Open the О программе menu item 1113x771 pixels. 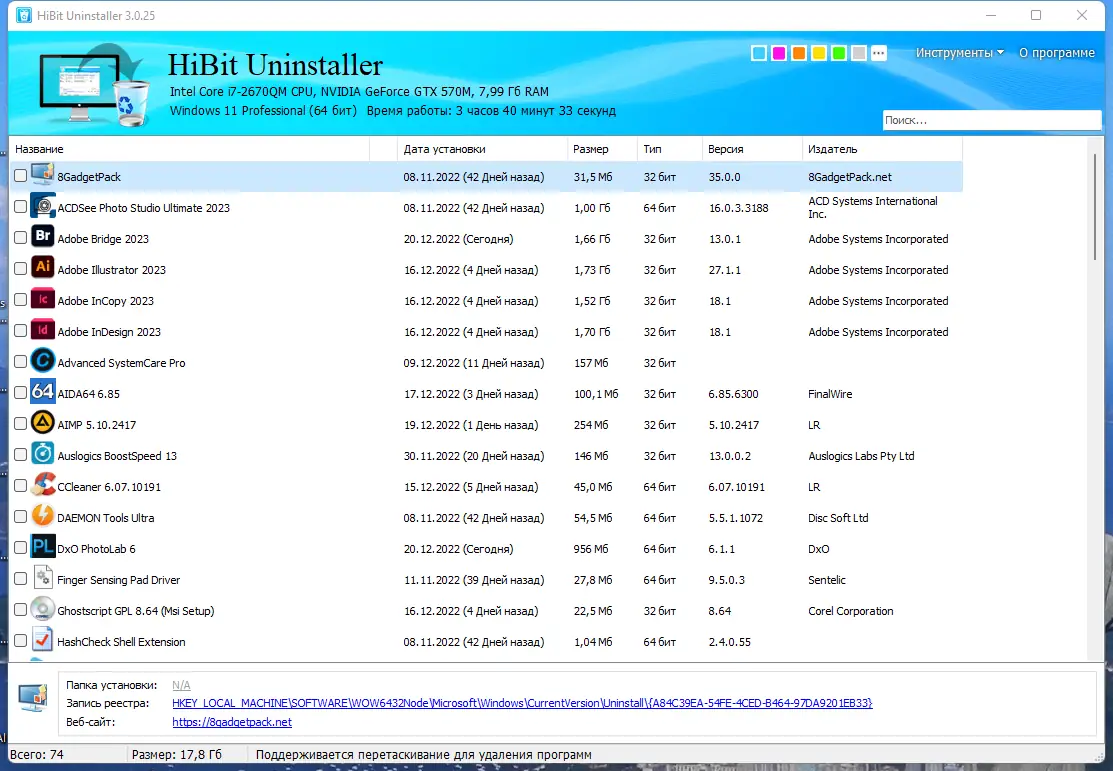tap(1056, 53)
